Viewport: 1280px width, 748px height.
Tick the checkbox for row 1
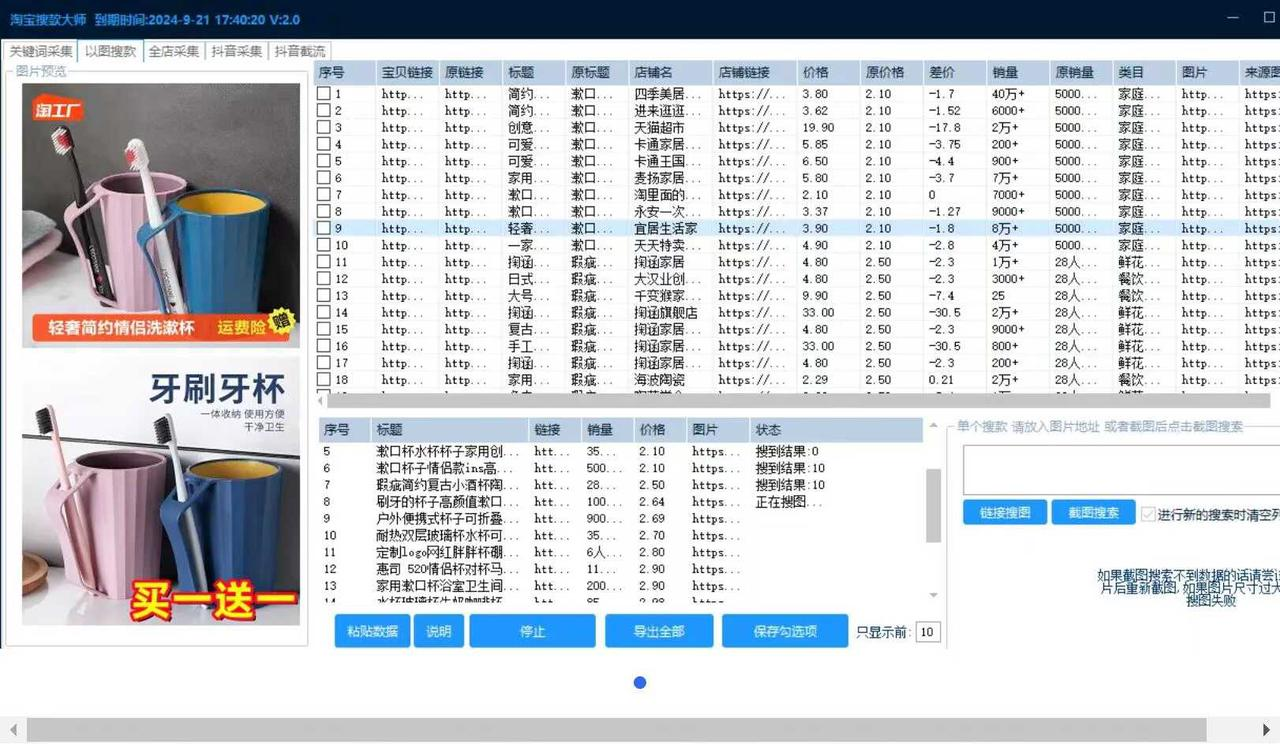tap(323, 94)
